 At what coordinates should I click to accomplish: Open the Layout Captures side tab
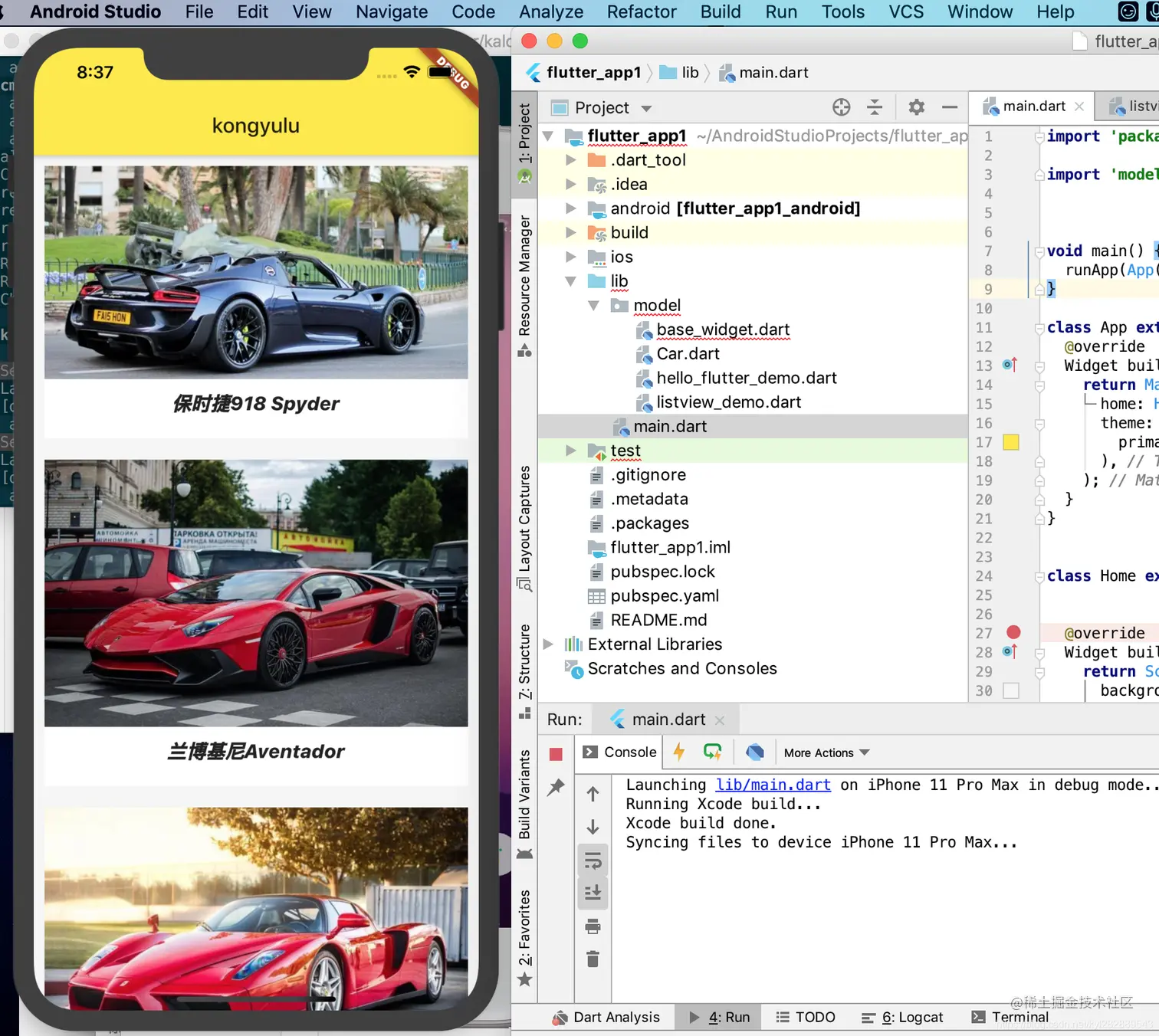click(x=524, y=528)
